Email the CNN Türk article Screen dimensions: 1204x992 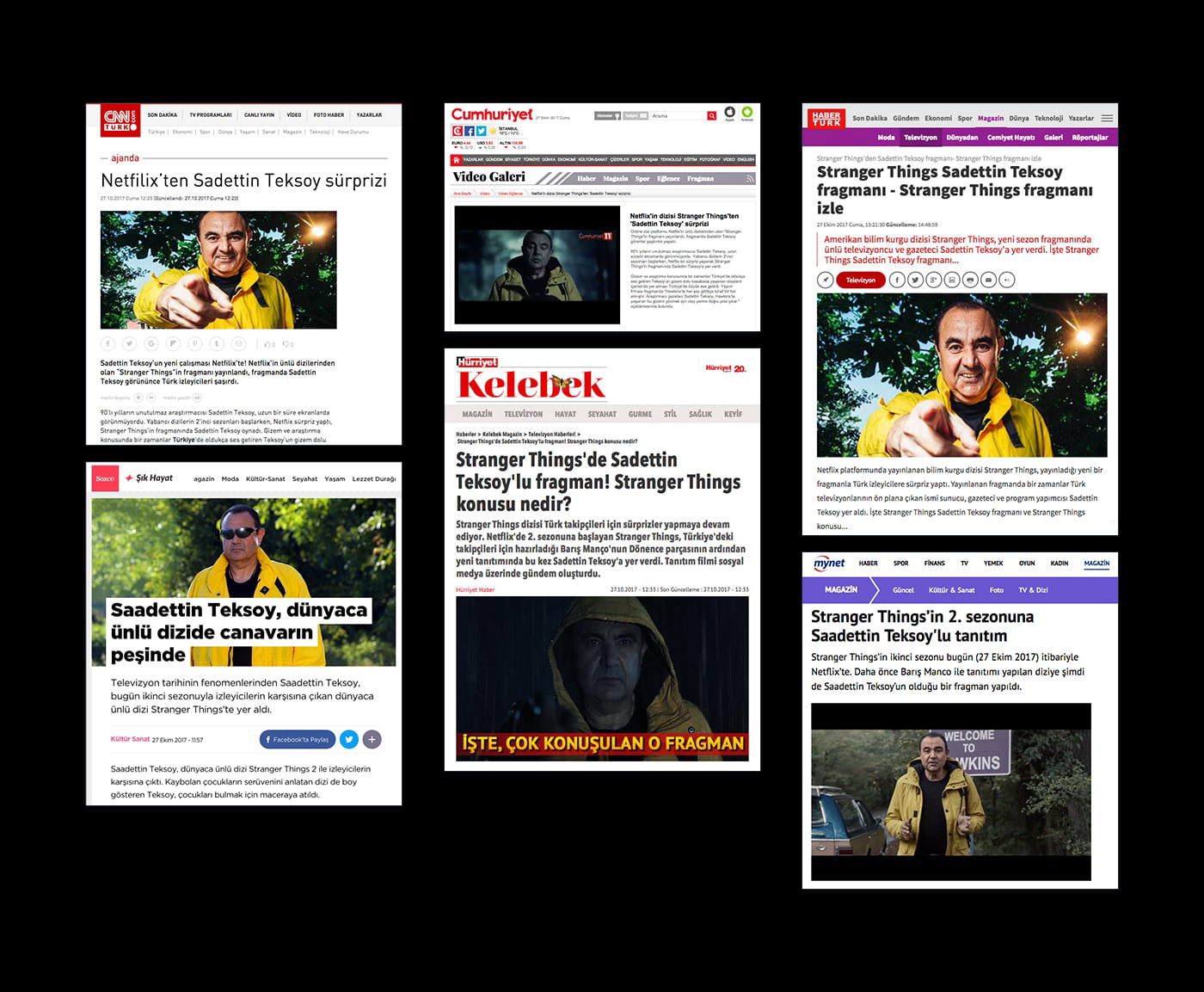point(238,343)
